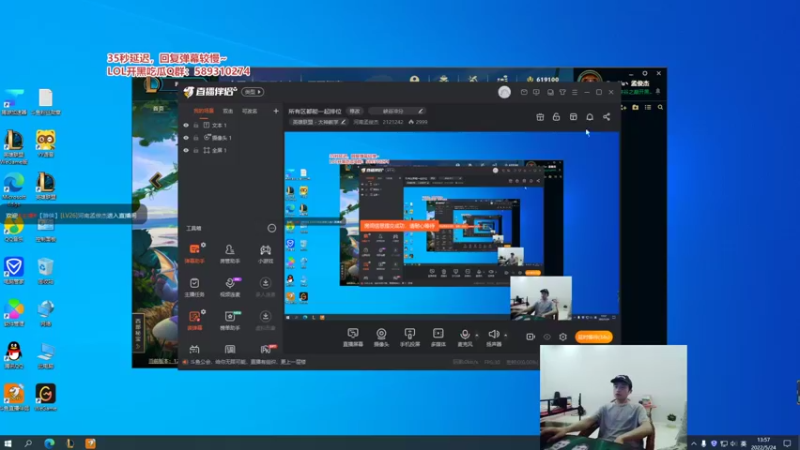Open the hamburger menu in title bar

[574, 92]
